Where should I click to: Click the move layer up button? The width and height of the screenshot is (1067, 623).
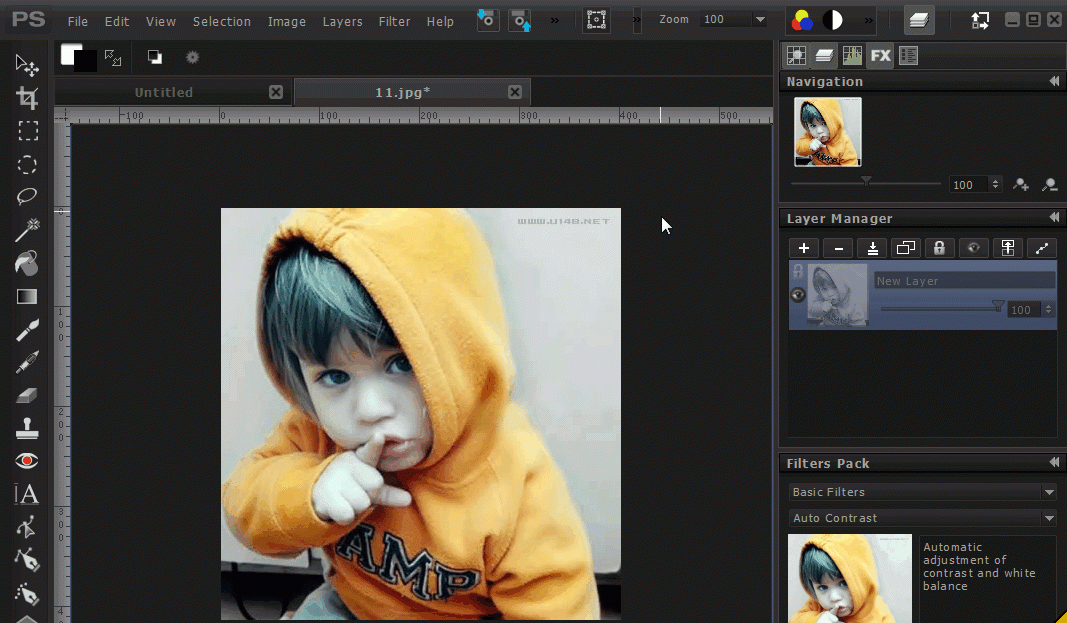pyautogui.click(x=1008, y=248)
